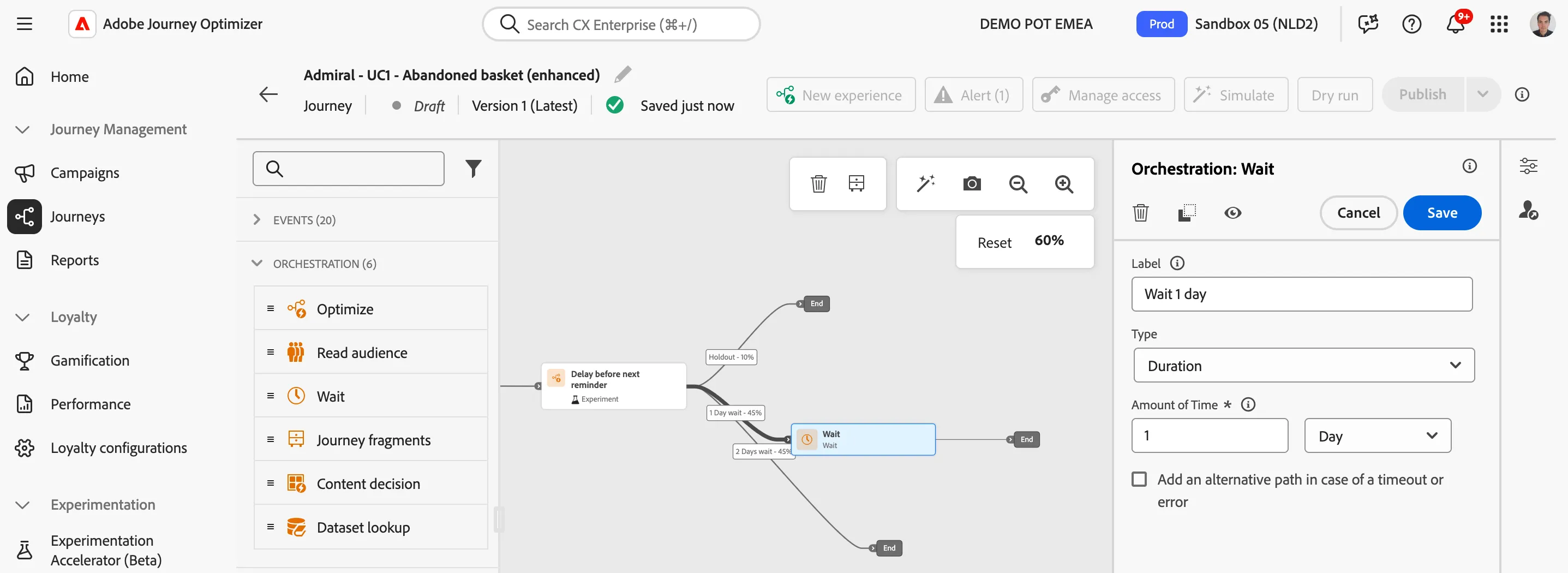Open the Publish dropdown arrow

coord(1483,94)
